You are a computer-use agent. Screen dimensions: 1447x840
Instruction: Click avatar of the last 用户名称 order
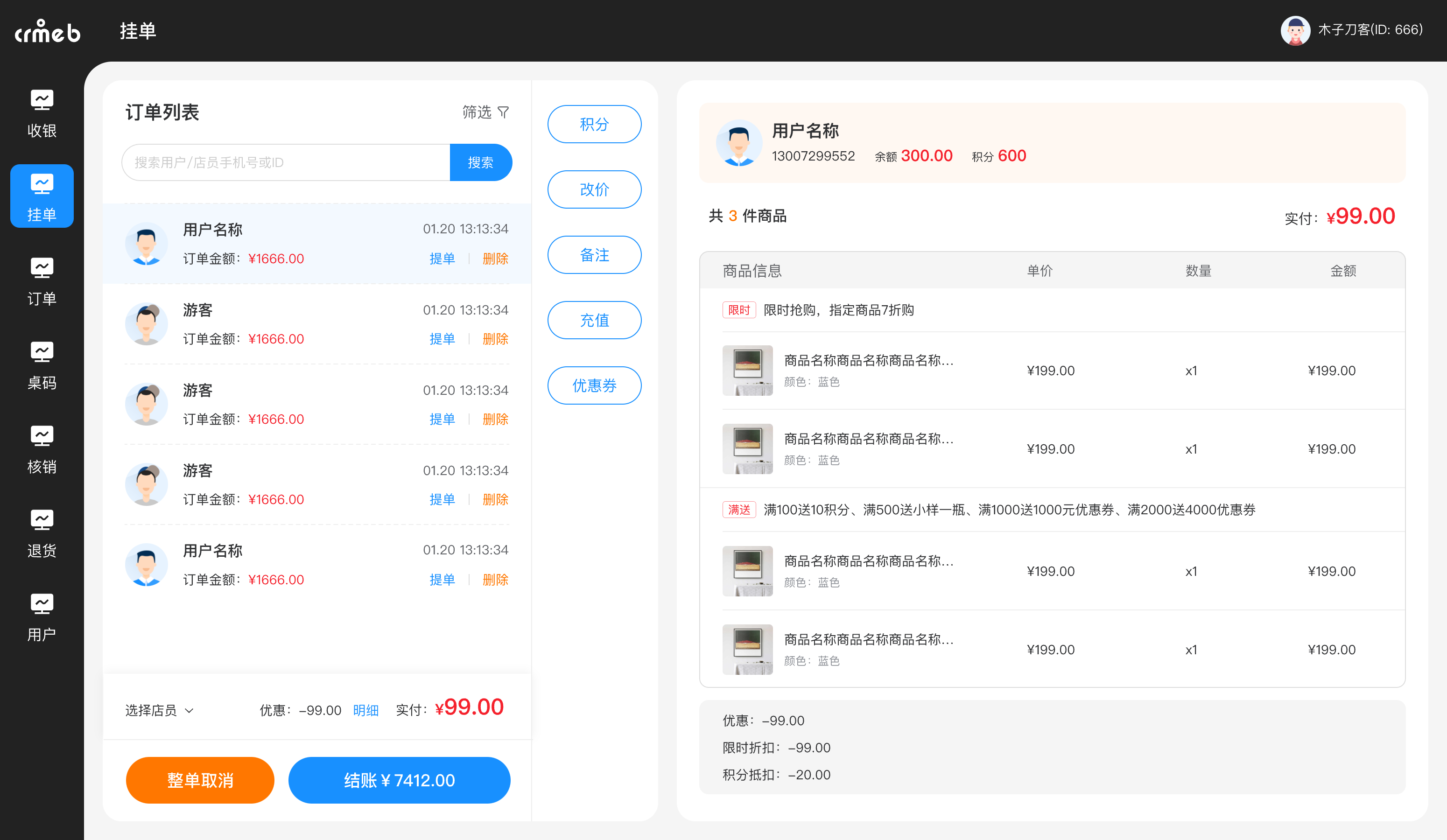pos(147,564)
